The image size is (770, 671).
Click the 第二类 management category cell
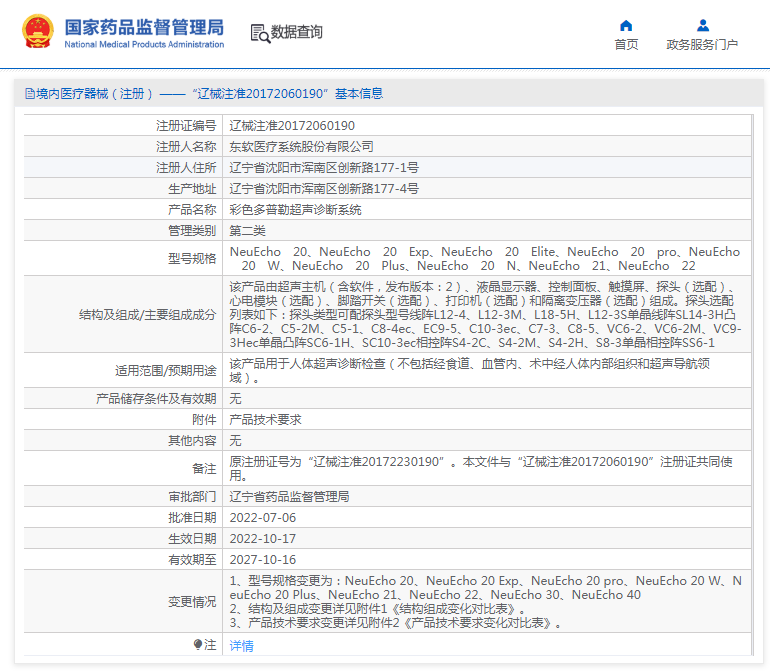pos(249,230)
